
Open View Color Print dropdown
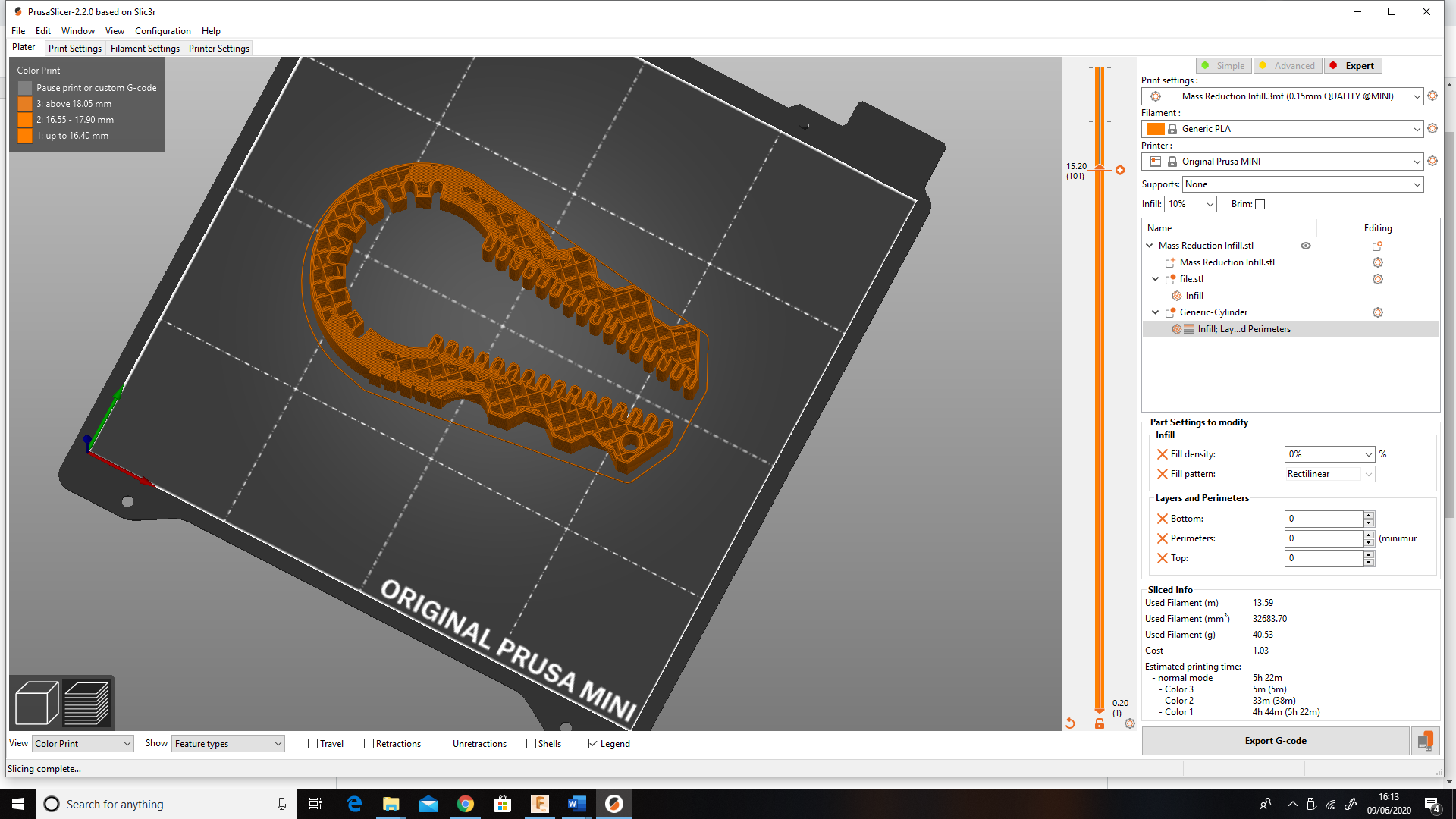point(83,744)
